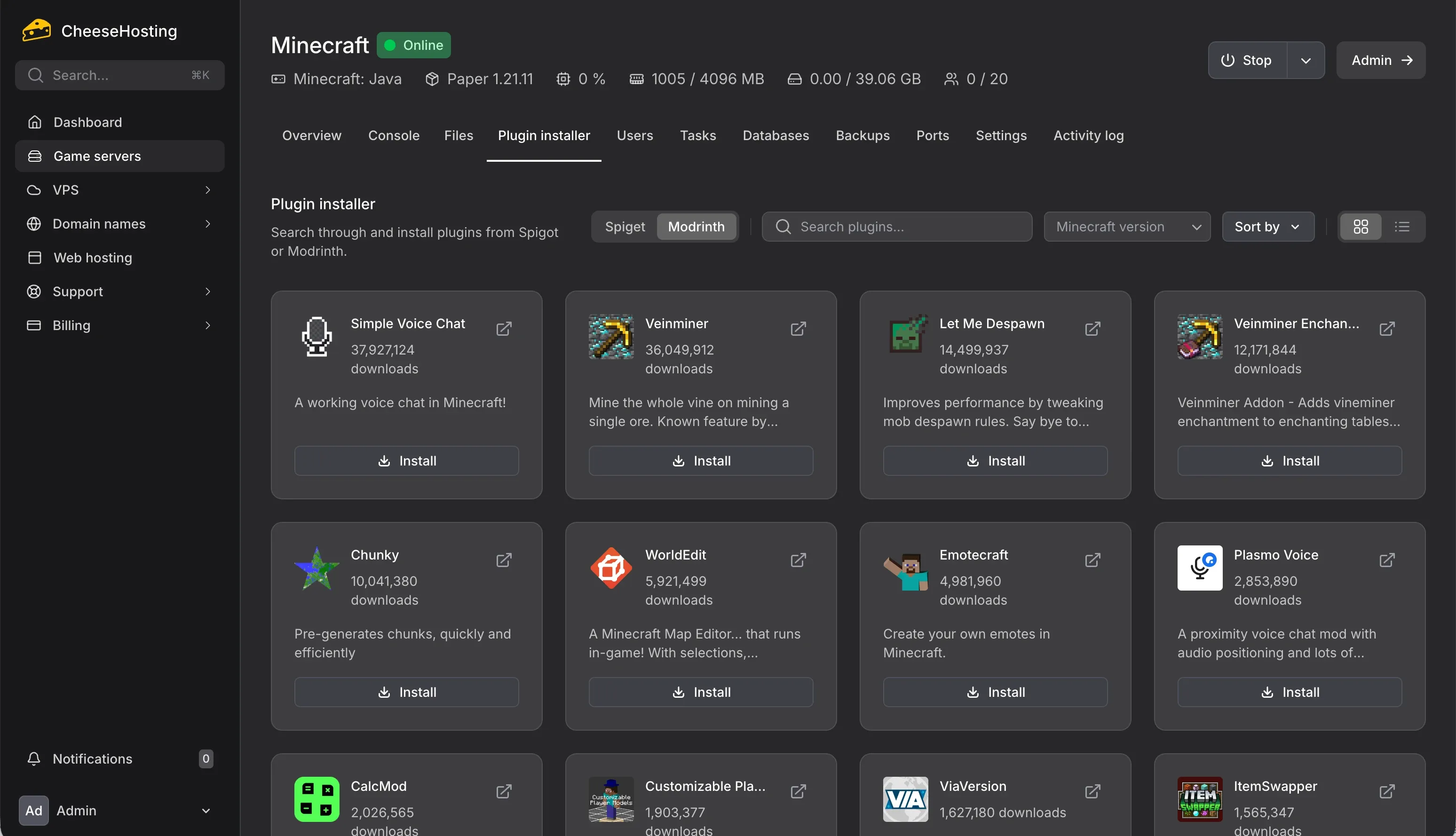Open the Sort by dropdown
This screenshot has width=1456, height=836.
click(x=1267, y=226)
